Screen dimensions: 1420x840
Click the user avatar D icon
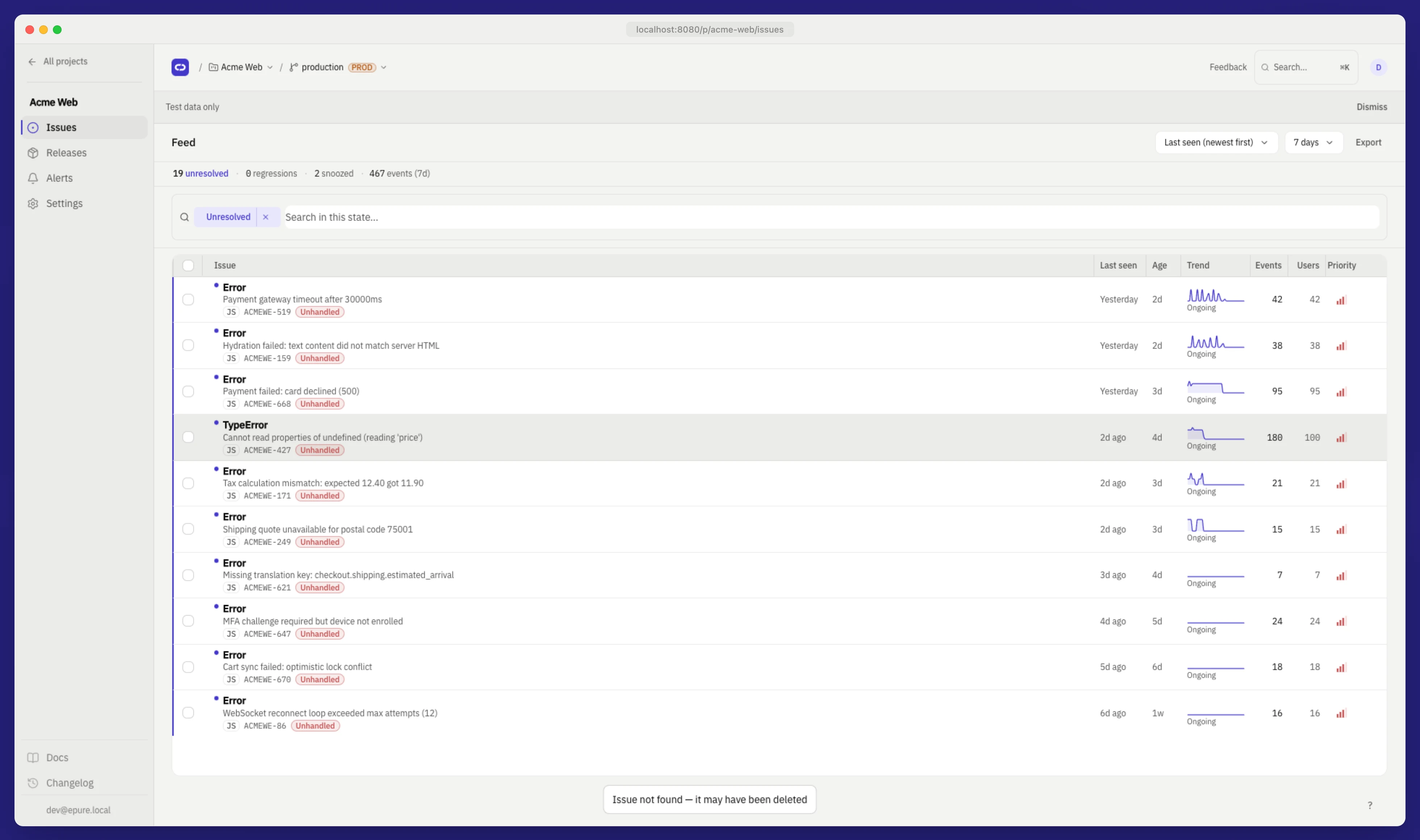pos(1378,67)
